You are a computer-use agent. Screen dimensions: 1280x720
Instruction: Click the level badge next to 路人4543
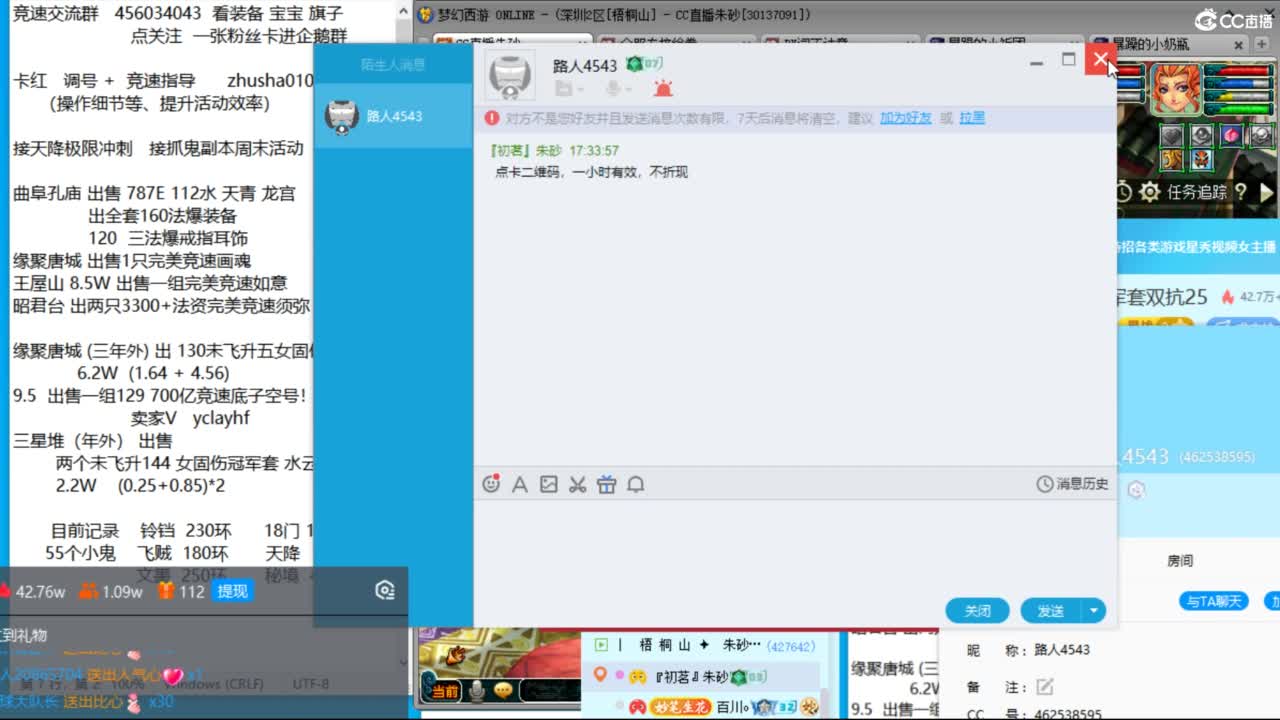tap(645, 64)
